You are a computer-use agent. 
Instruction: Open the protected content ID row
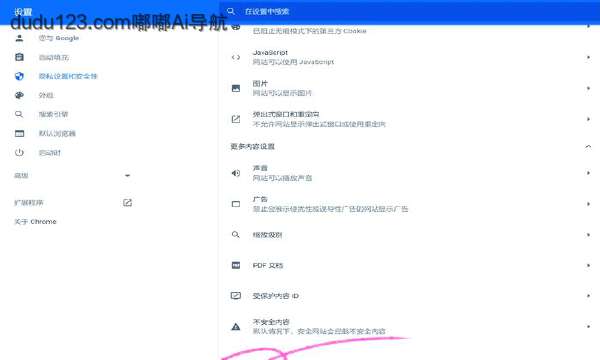click(x=409, y=296)
